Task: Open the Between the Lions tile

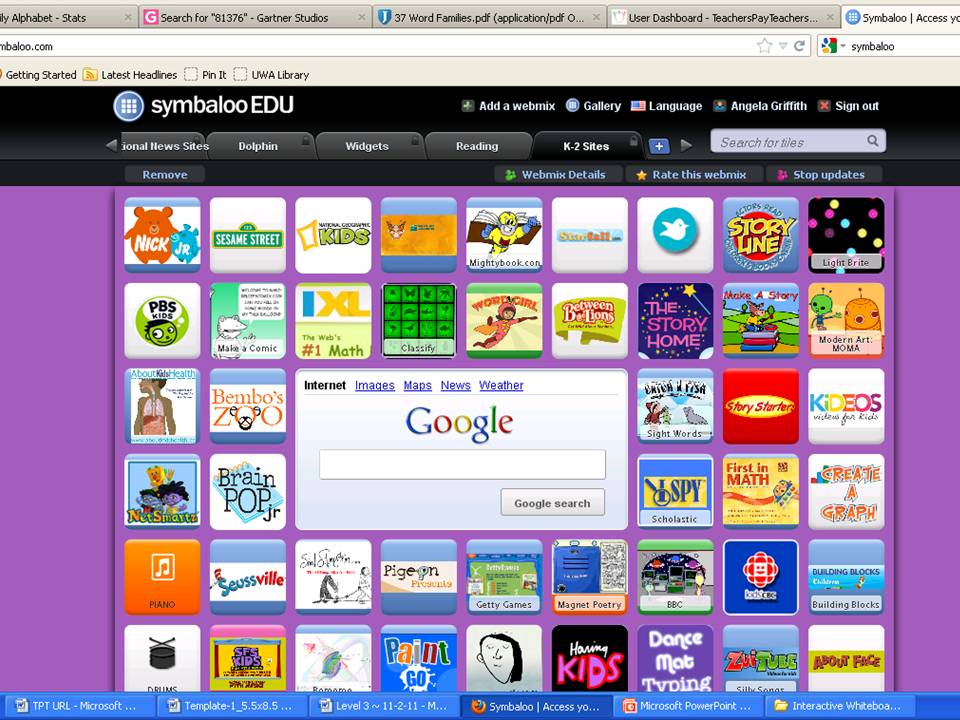Action: 590,321
